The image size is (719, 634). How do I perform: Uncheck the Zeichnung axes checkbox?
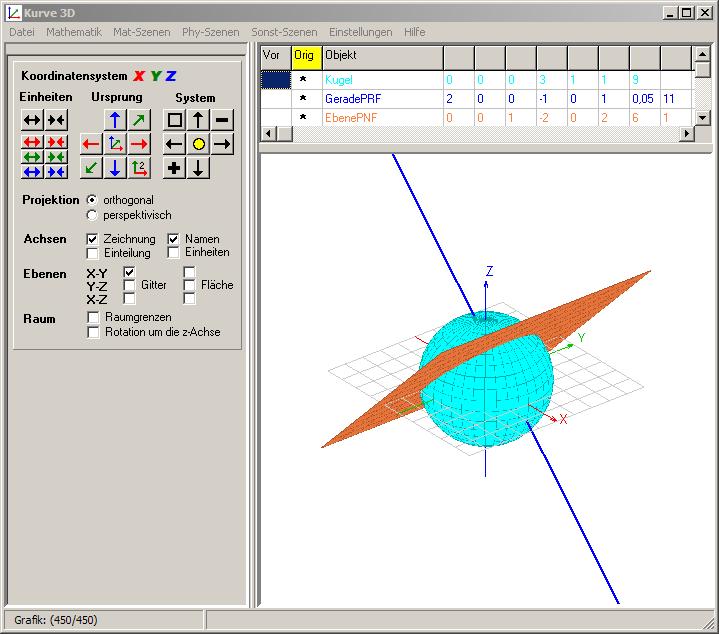(x=93, y=240)
